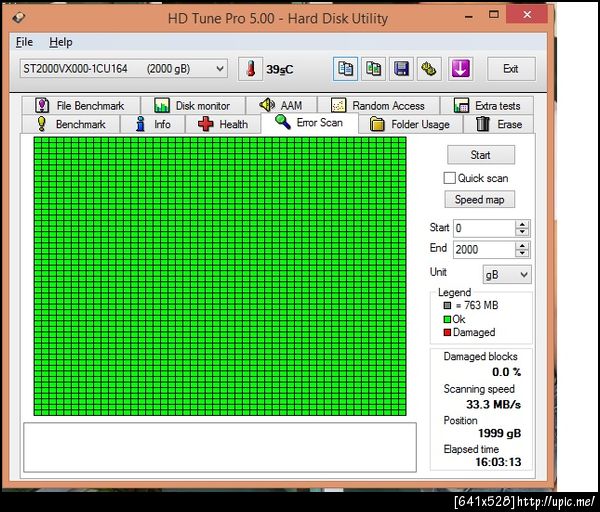600x512 pixels.
Task: Click the 0.0 % damaged blocks value
Action: tap(506, 372)
